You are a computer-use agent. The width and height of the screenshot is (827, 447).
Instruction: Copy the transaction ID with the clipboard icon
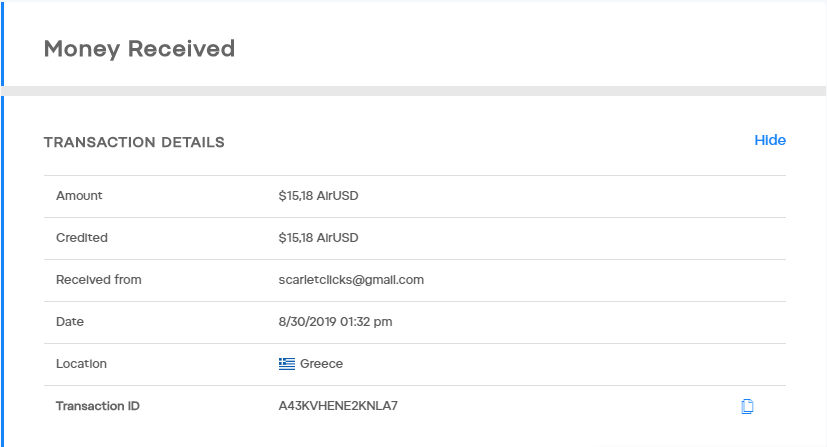point(747,406)
